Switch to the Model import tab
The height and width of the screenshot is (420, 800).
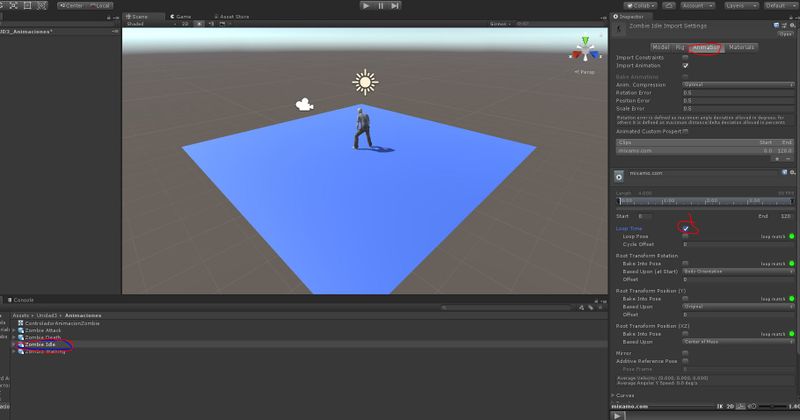tap(661, 47)
